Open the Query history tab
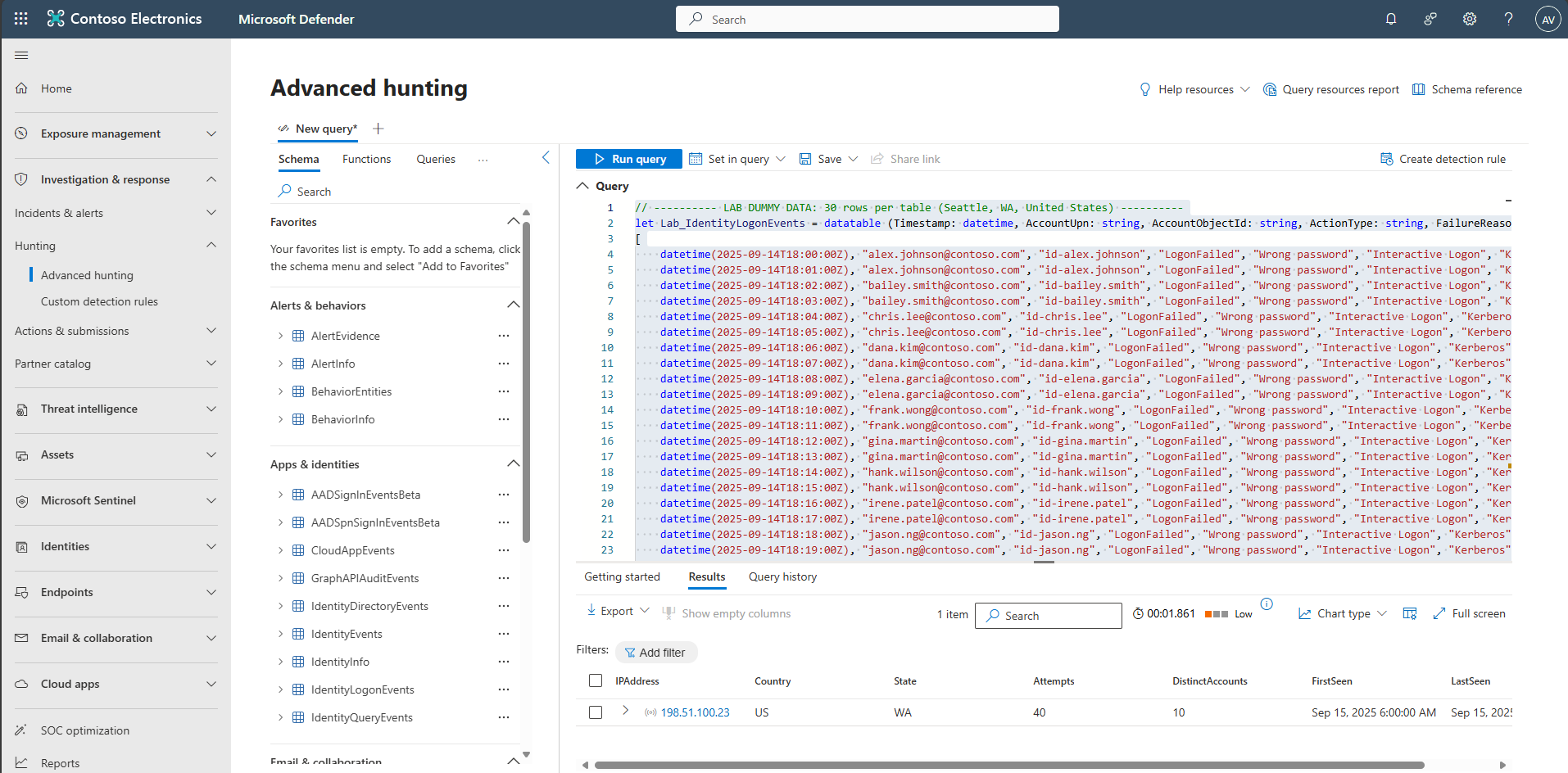This screenshot has height=773, width=1568. (x=782, y=576)
